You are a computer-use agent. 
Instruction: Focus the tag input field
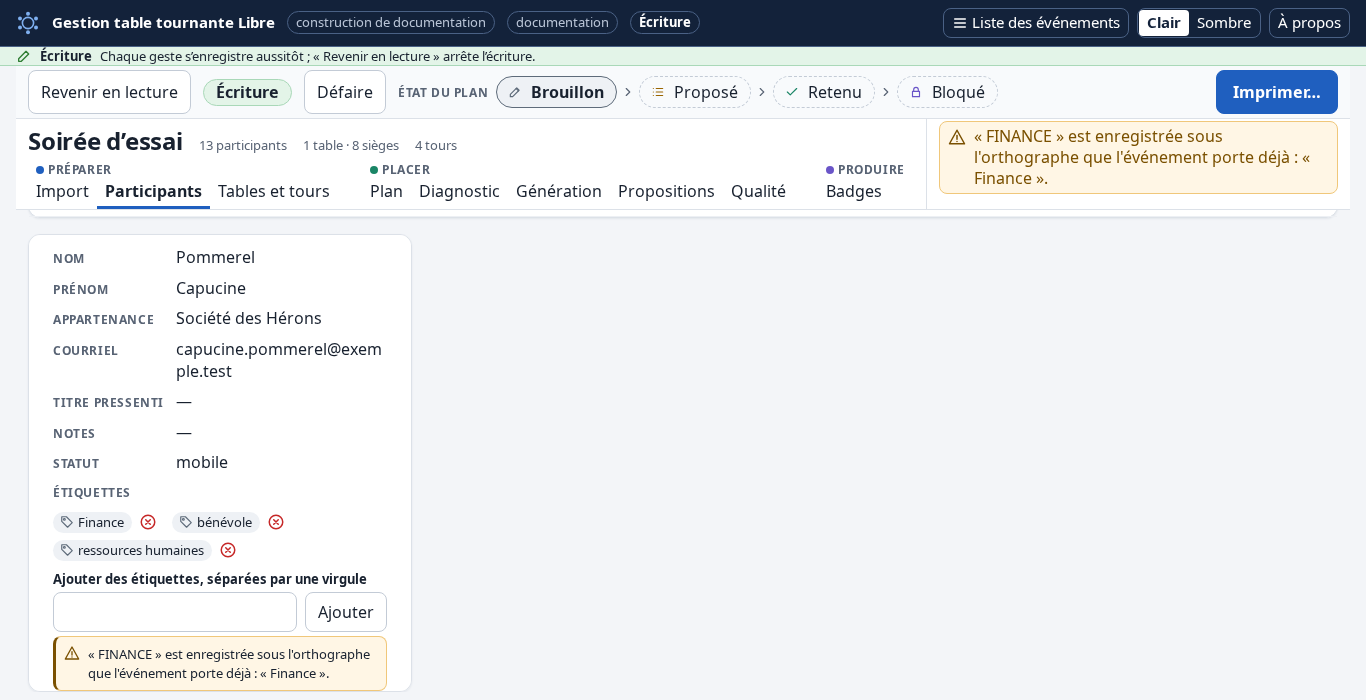pos(175,612)
